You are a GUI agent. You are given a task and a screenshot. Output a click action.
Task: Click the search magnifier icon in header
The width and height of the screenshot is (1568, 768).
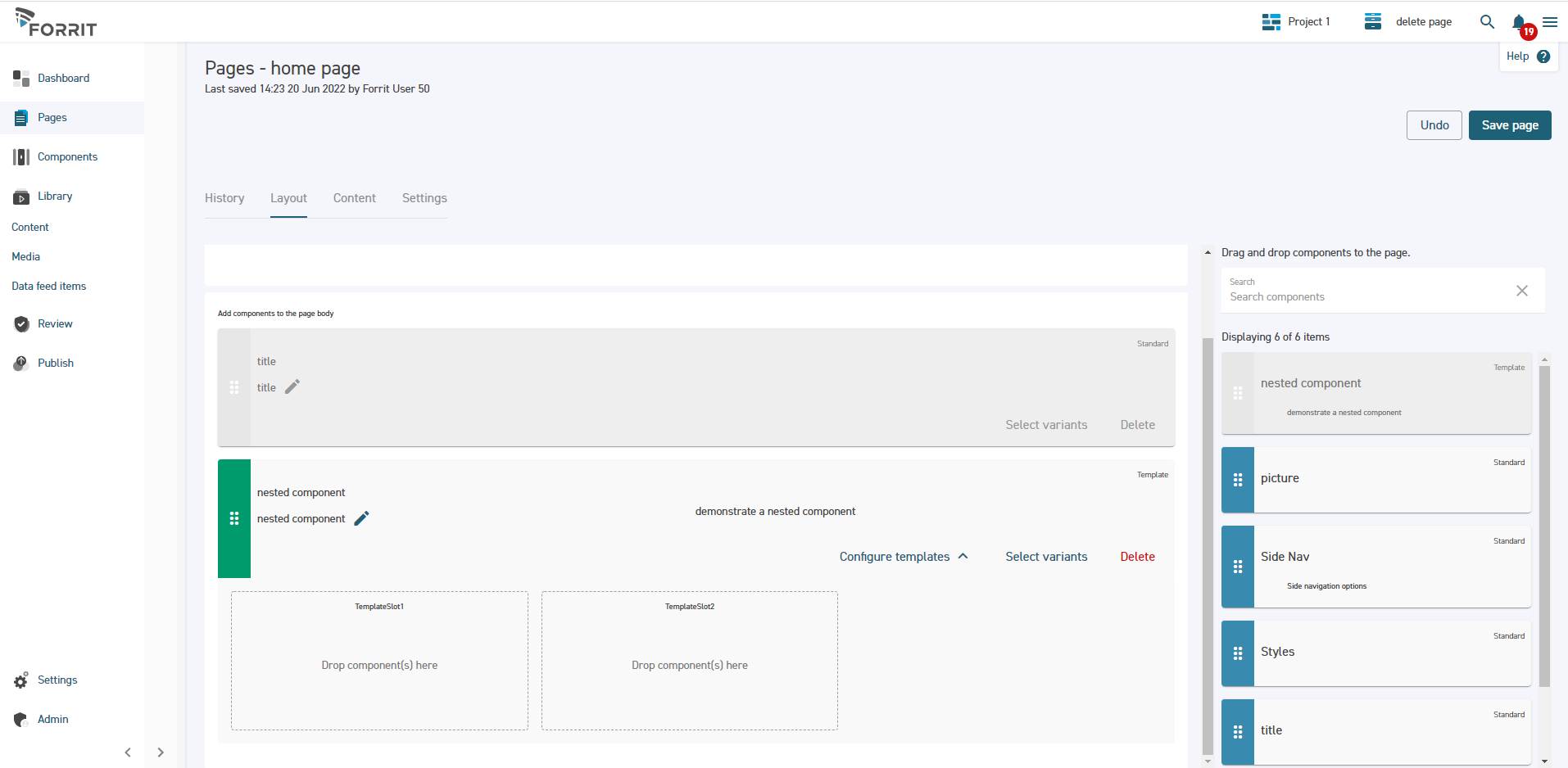pyautogui.click(x=1487, y=22)
